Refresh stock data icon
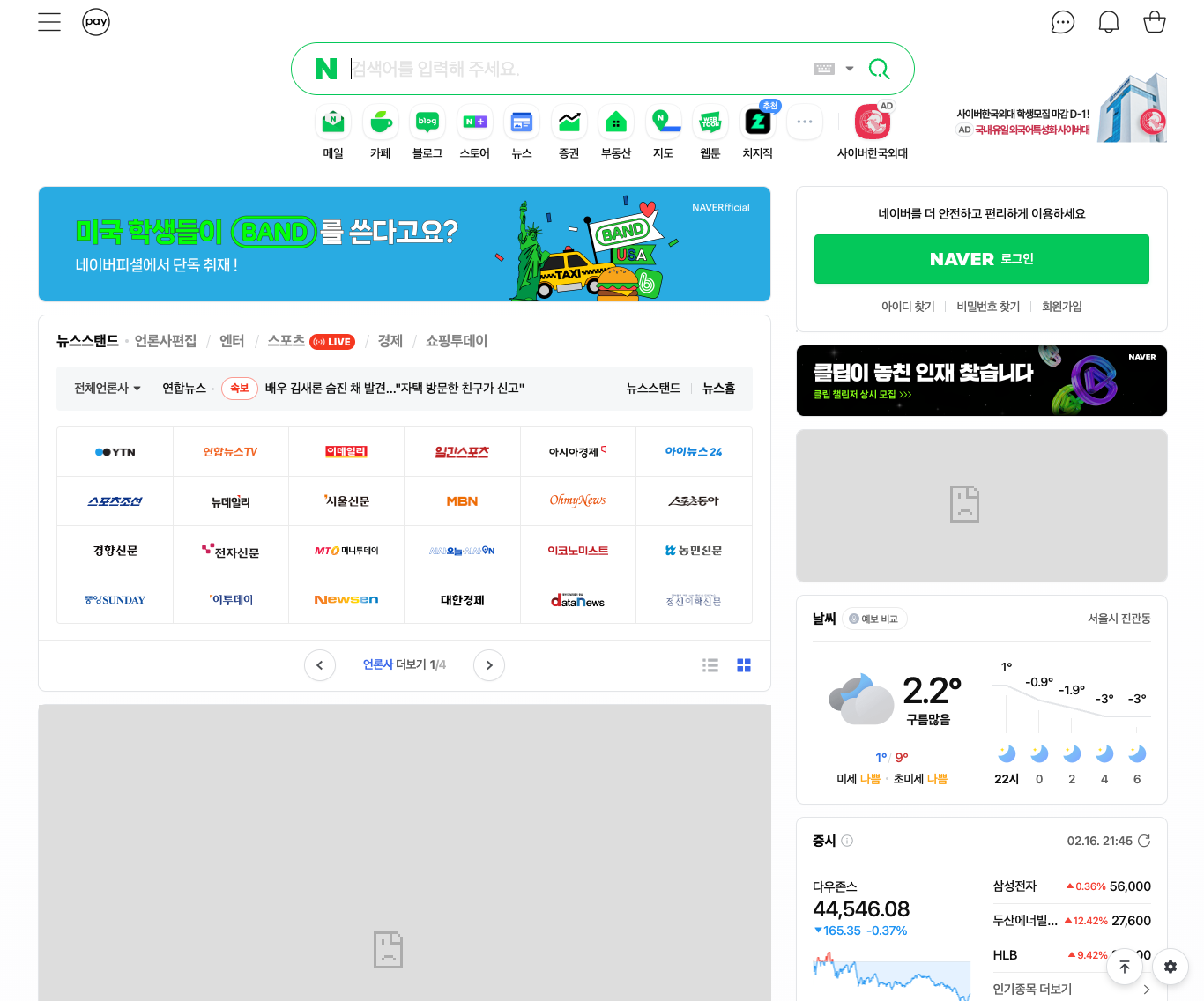The image size is (1204, 1001). point(1144,842)
